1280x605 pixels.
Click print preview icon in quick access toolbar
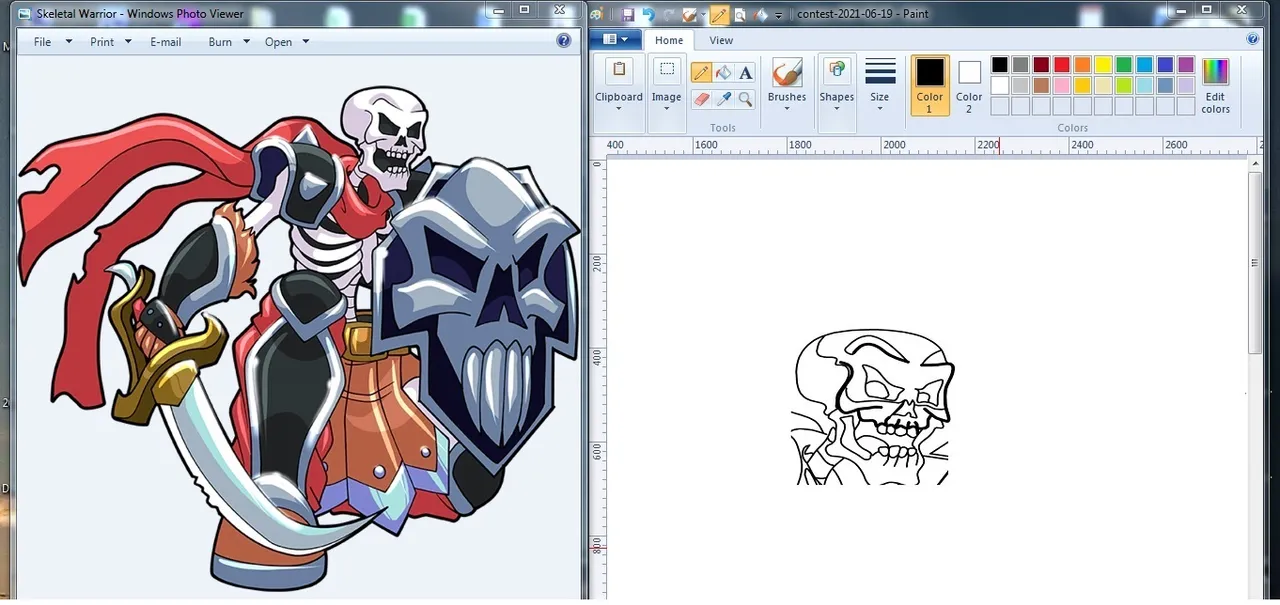click(x=741, y=15)
